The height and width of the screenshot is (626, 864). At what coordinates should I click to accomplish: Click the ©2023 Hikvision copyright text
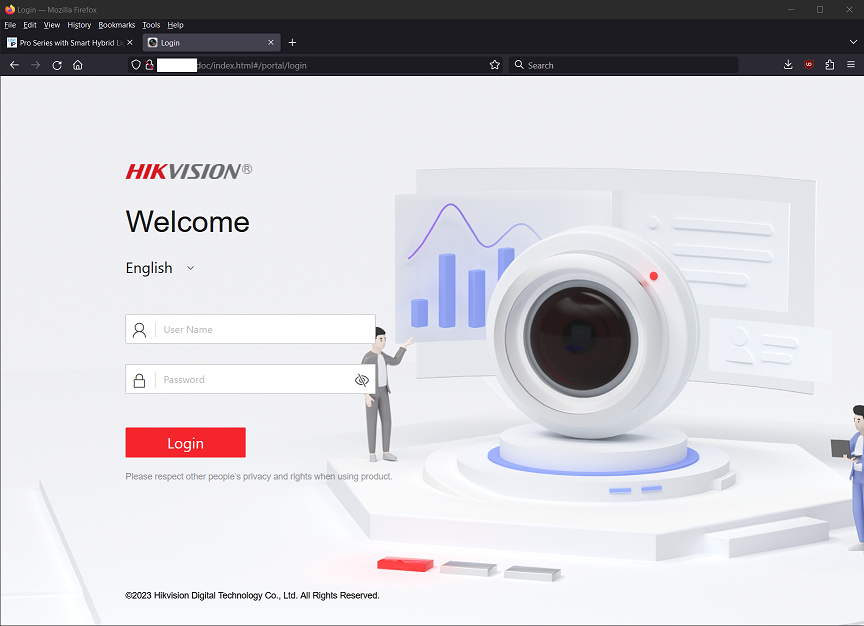coord(252,595)
